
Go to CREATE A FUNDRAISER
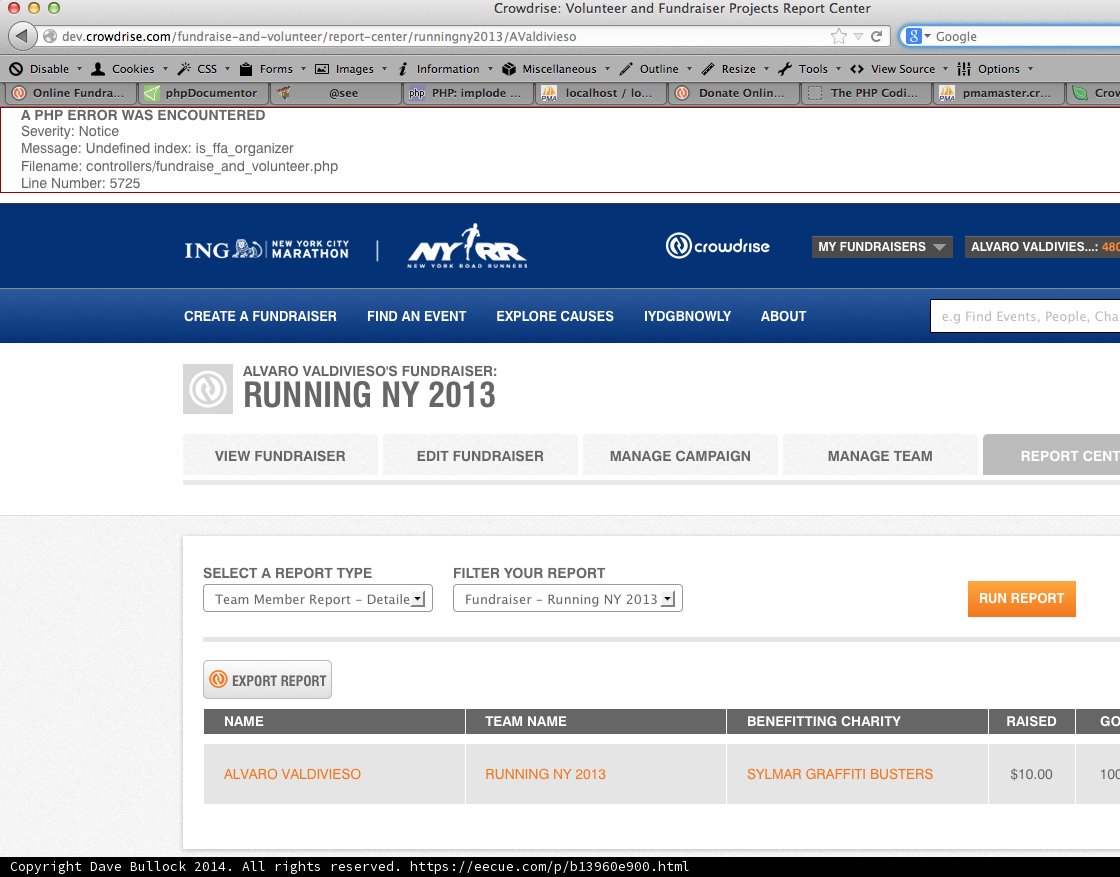coord(260,316)
